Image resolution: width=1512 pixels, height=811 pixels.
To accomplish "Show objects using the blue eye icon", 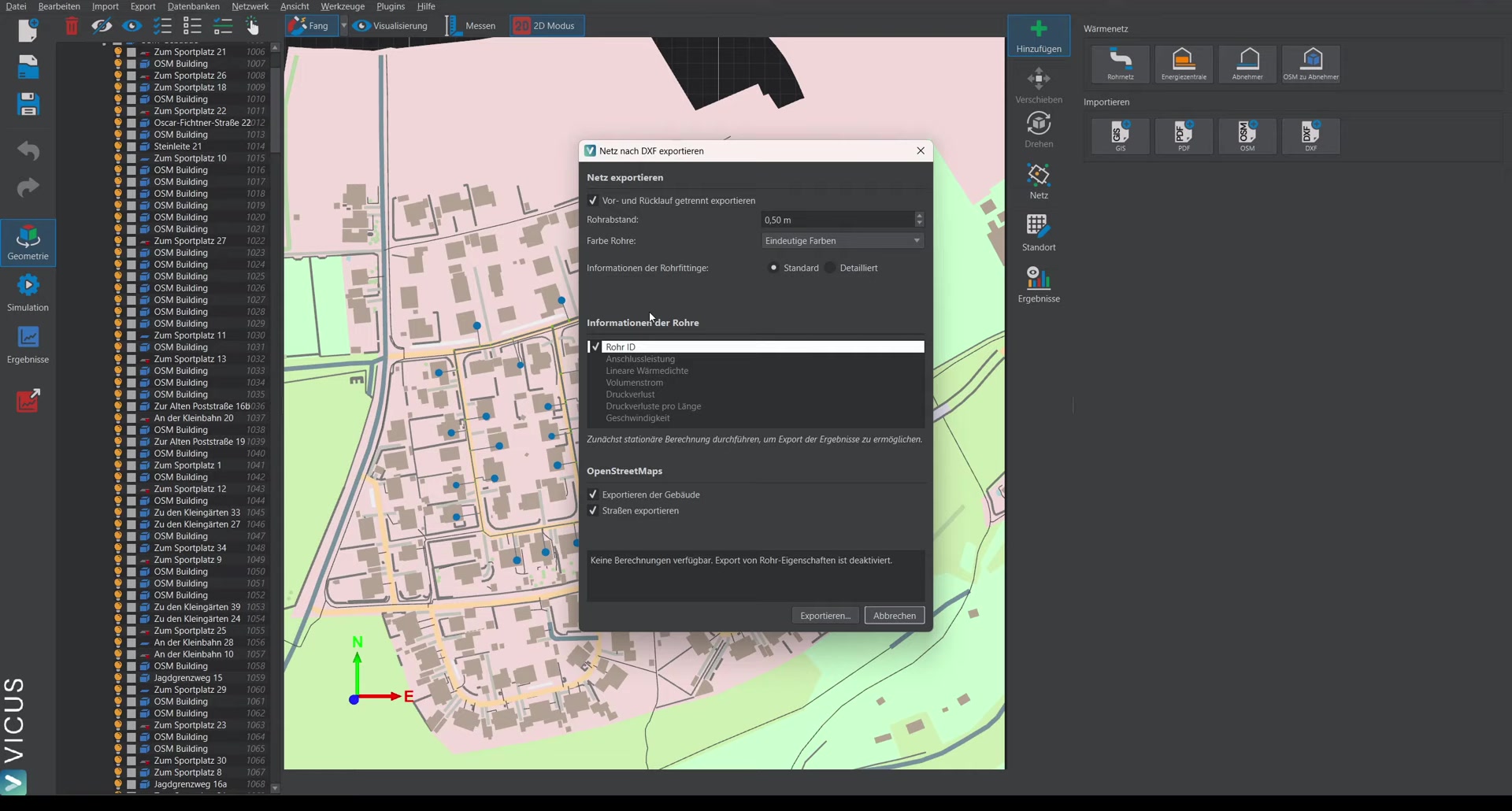I will coord(132,26).
